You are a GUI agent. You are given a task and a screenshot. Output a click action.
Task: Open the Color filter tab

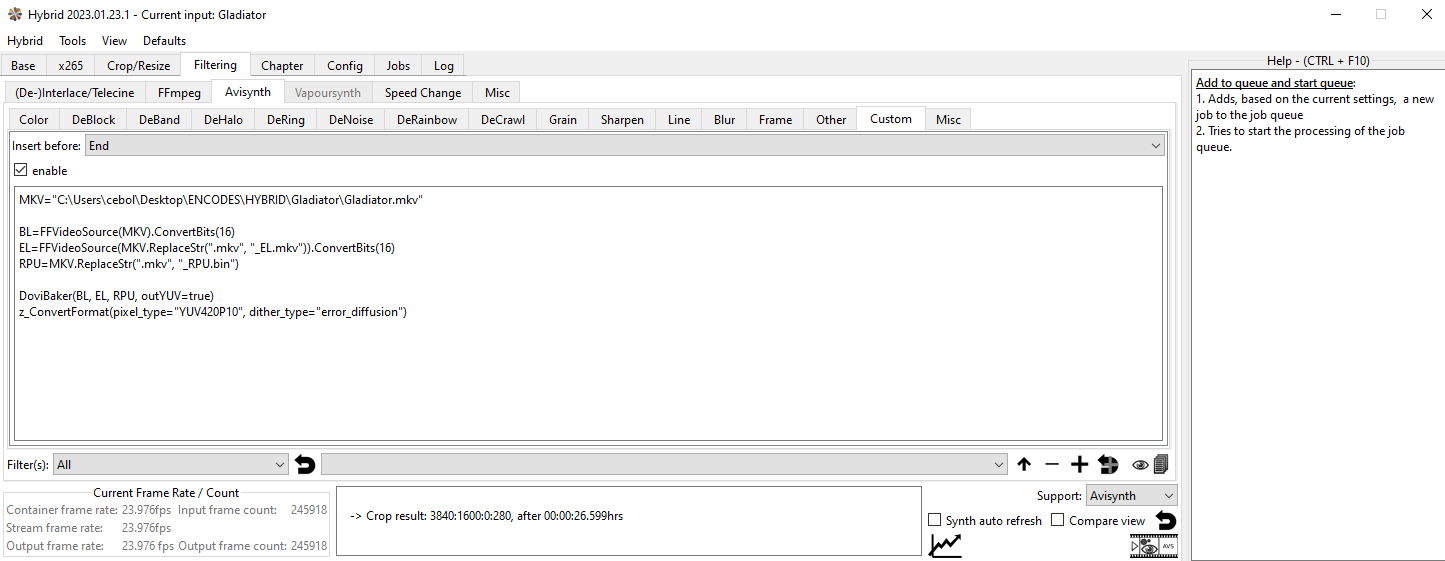pyautogui.click(x=33, y=120)
